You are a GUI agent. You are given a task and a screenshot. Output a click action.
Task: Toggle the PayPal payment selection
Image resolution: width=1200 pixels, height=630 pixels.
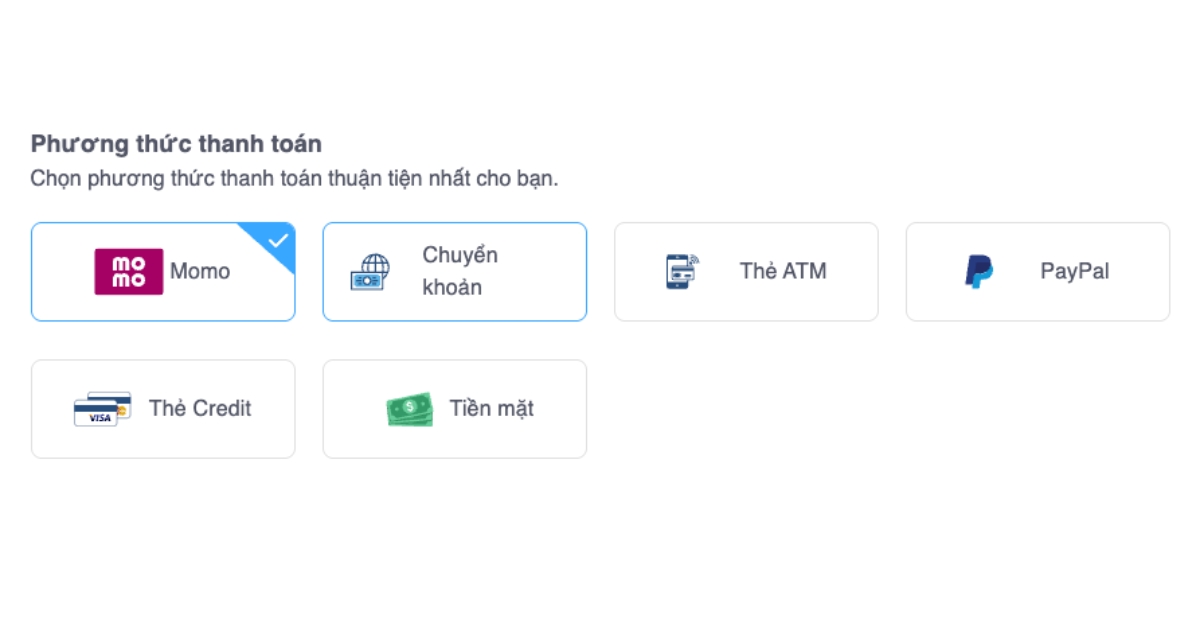(1037, 271)
